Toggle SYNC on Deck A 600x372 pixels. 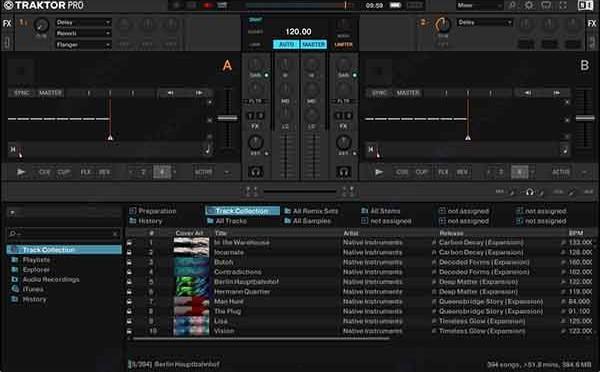click(x=22, y=93)
